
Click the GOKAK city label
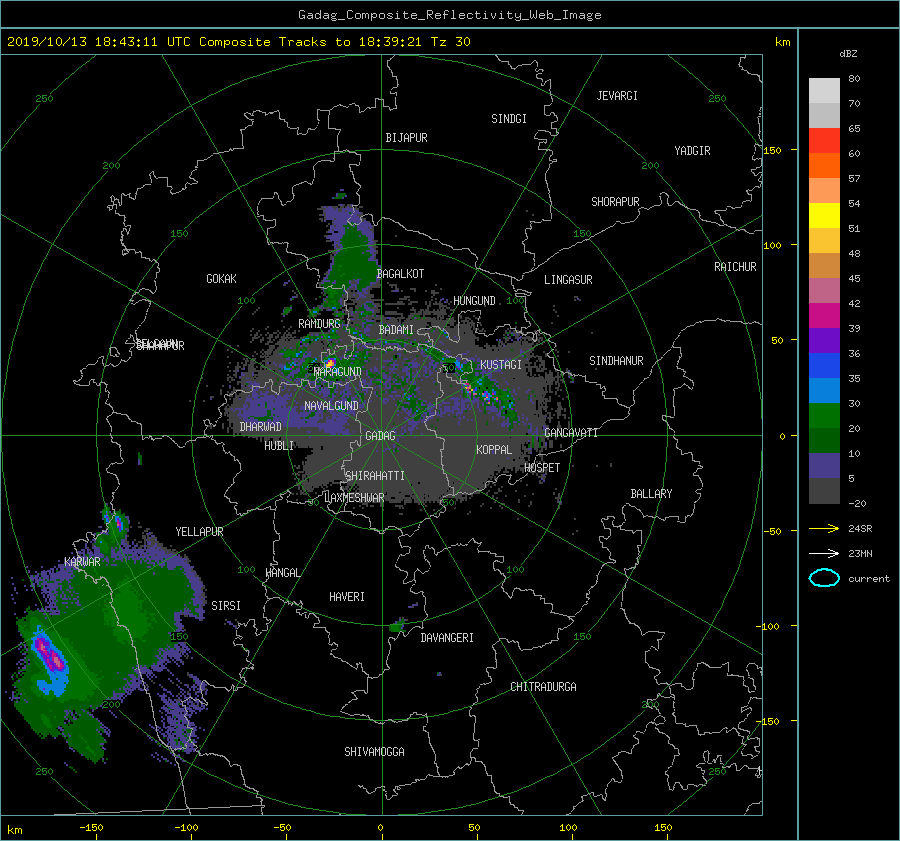(222, 278)
